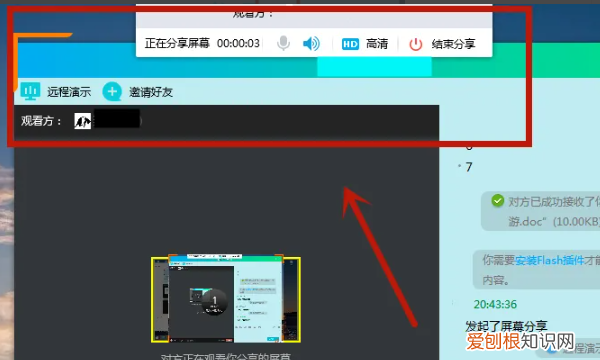Click 结束分享 to end sharing

tap(453, 44)
